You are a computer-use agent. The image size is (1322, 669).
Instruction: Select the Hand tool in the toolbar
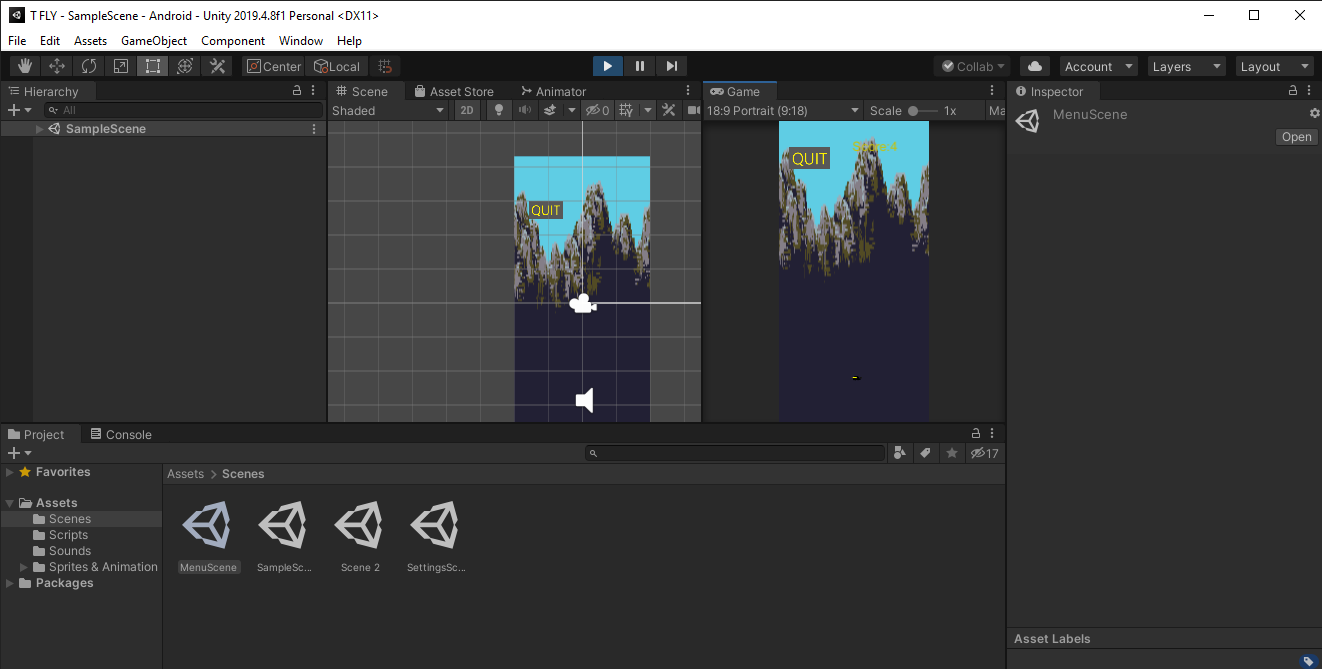pos(24,65)
